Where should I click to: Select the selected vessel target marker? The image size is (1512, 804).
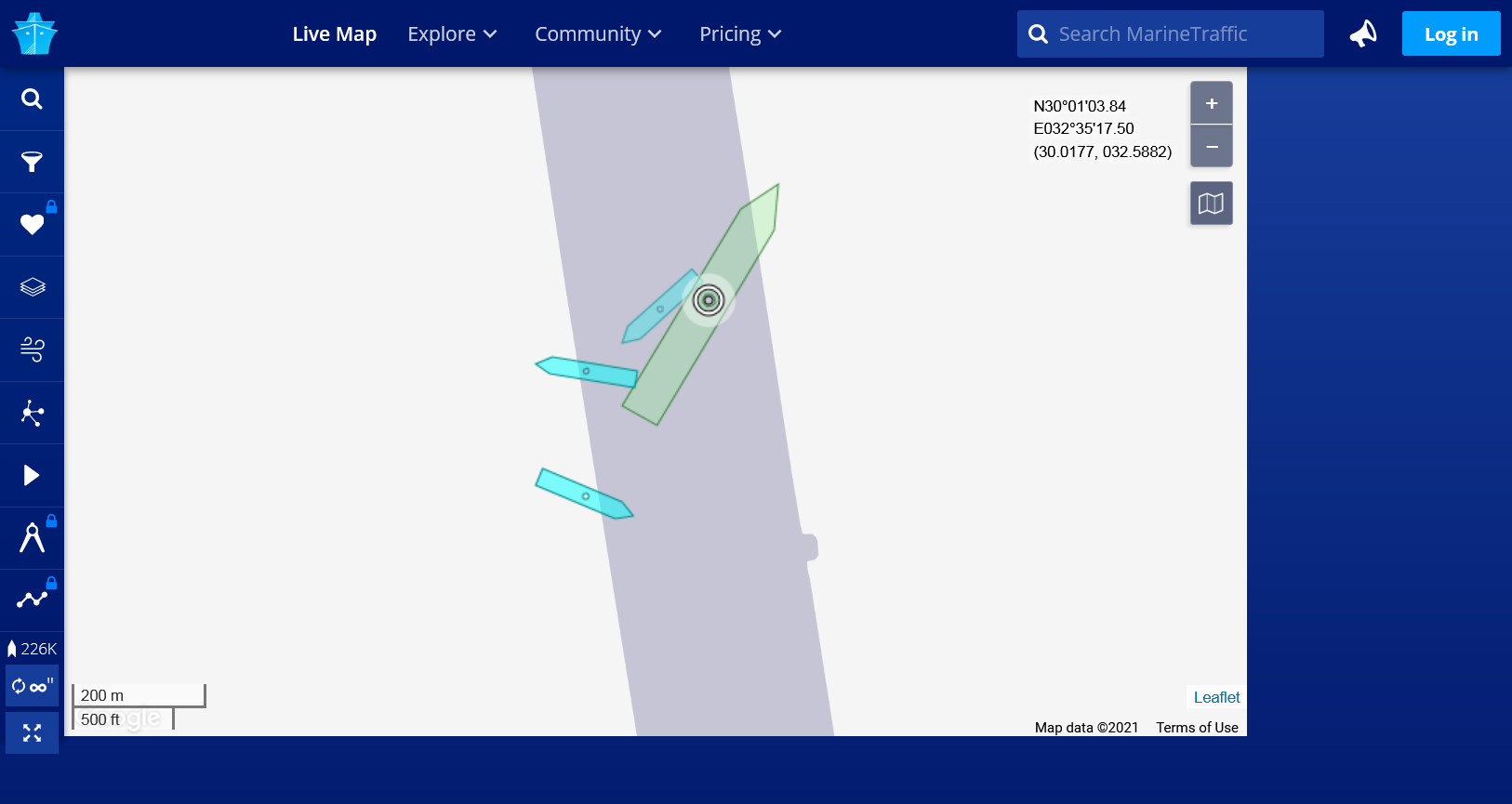click(709, 300)
